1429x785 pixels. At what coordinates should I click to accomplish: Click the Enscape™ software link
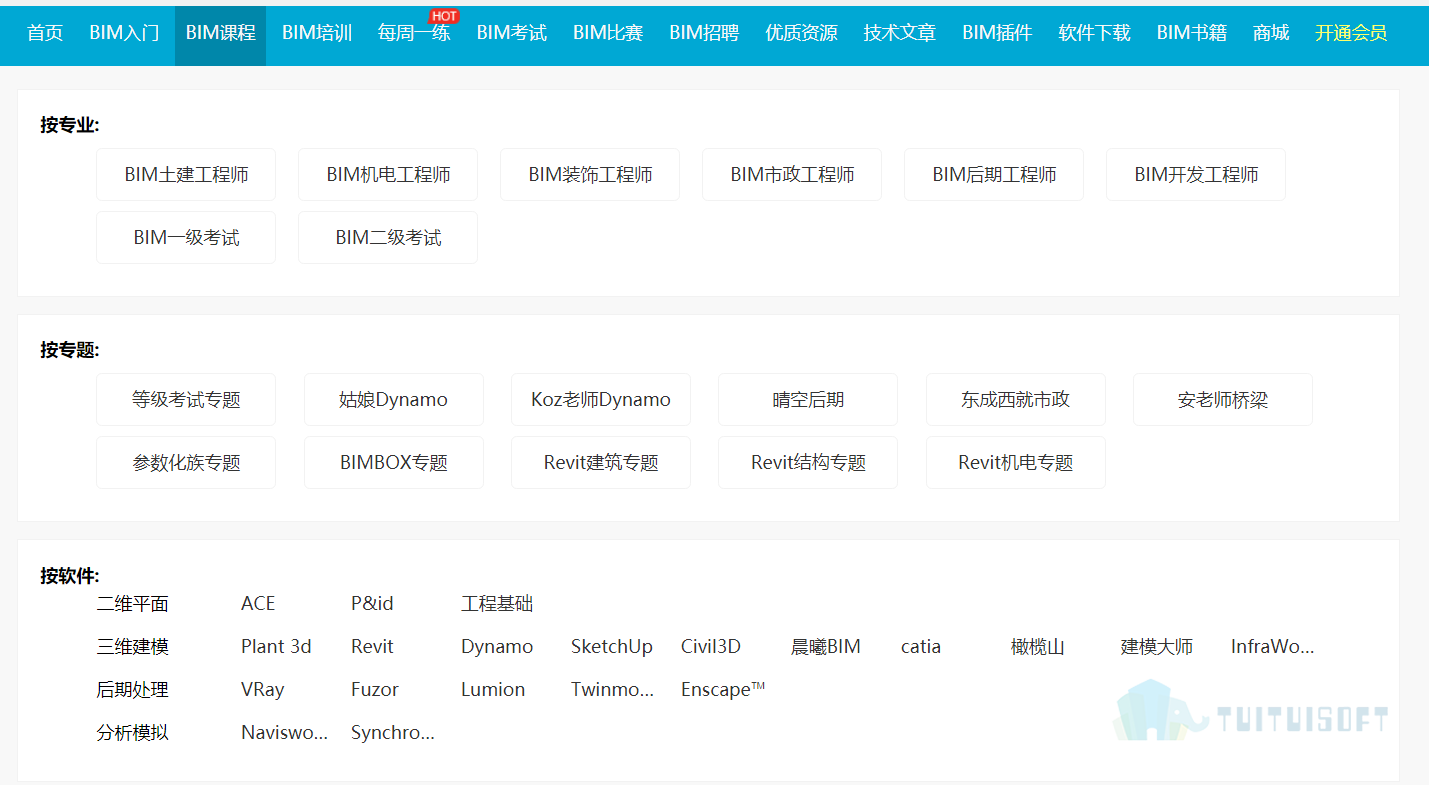pos(723,690)
